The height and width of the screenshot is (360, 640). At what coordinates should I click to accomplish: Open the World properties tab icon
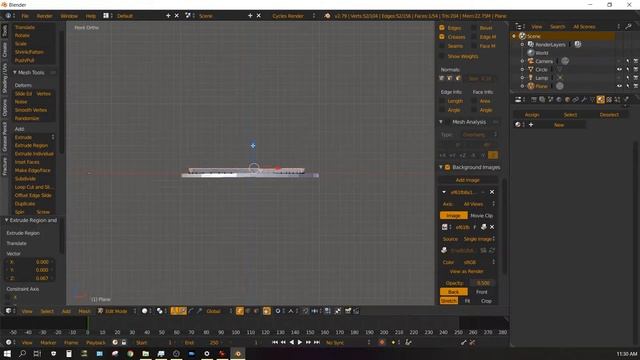(x=559, y=99)
